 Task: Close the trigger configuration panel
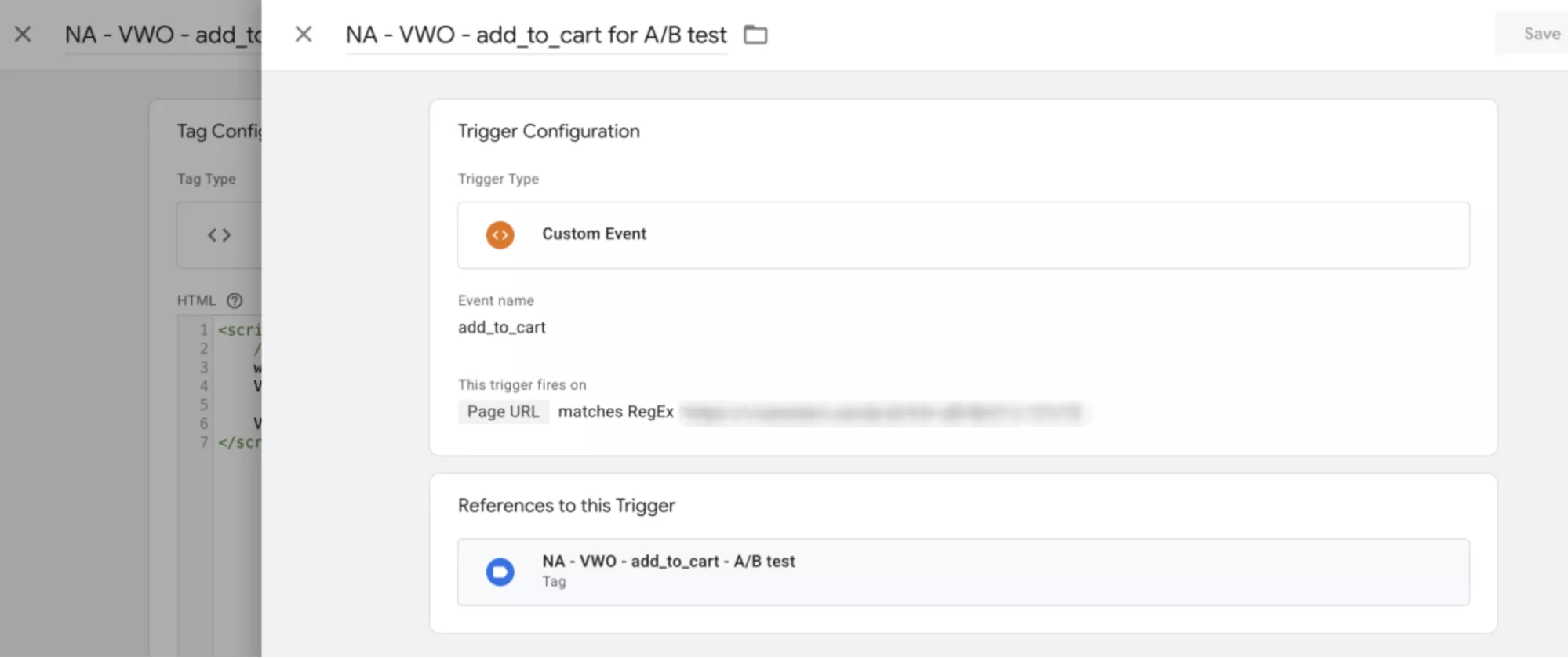[x=304, y=35]
